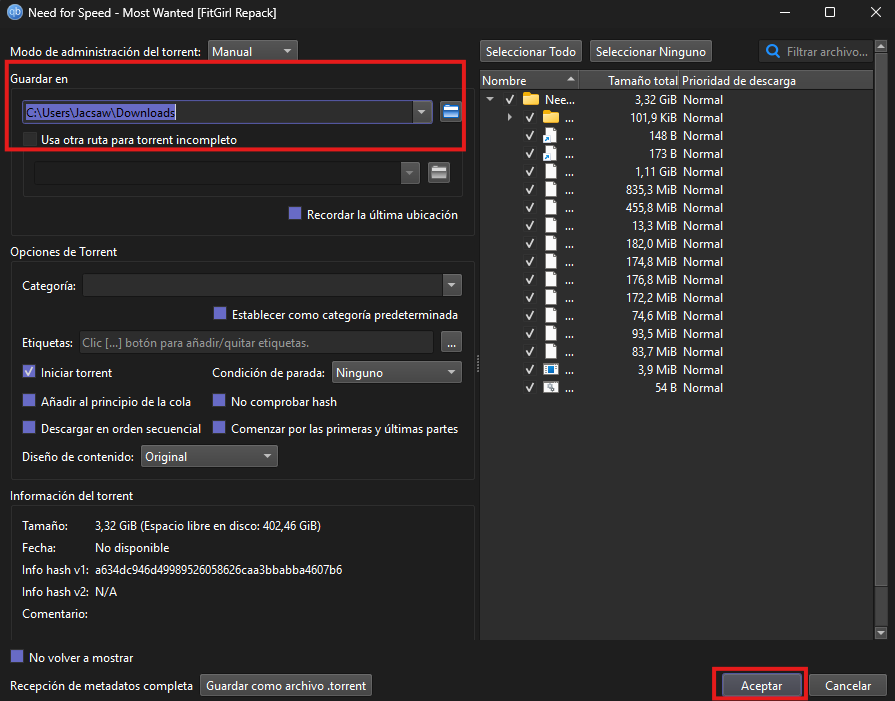This screenshot has width=895, height=701.
Task: Click the splitter handle between the two panels
Action: point(477,364)
